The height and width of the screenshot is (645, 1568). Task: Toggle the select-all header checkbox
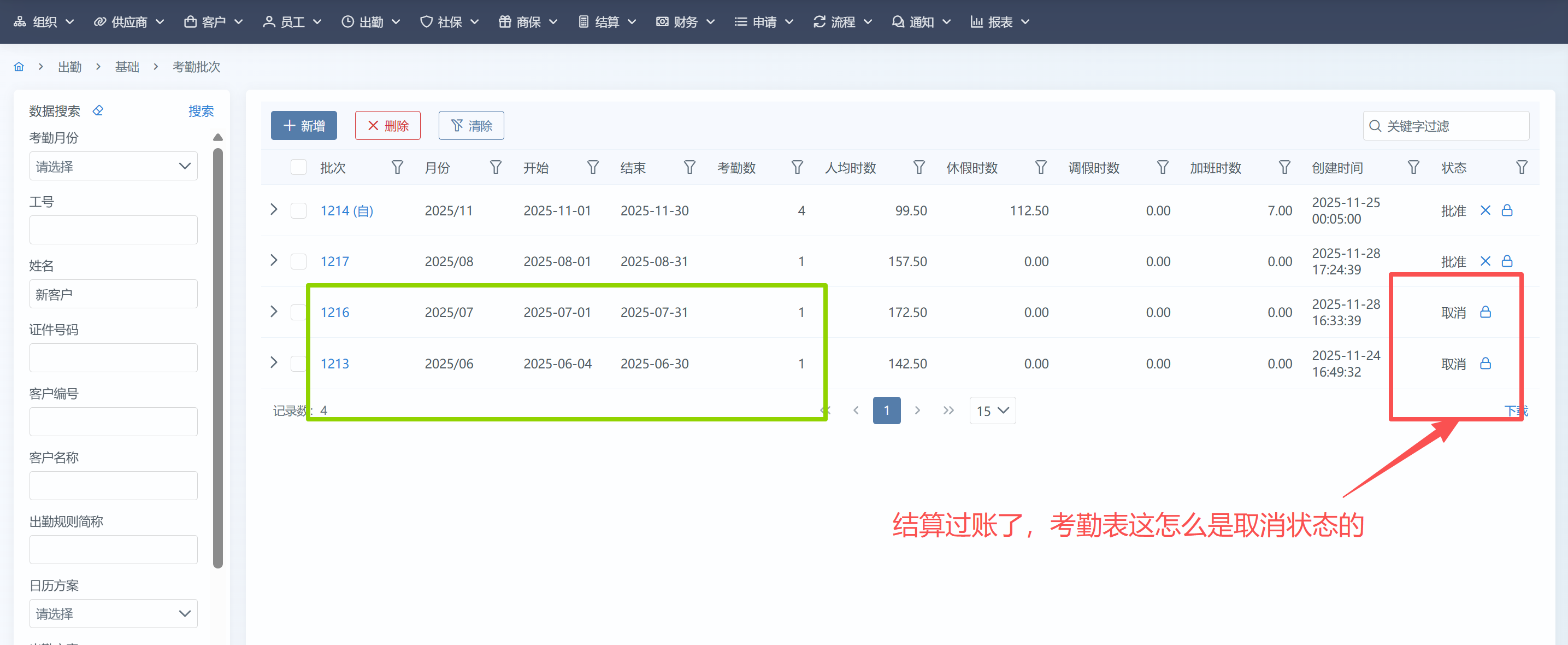point(298,167)
